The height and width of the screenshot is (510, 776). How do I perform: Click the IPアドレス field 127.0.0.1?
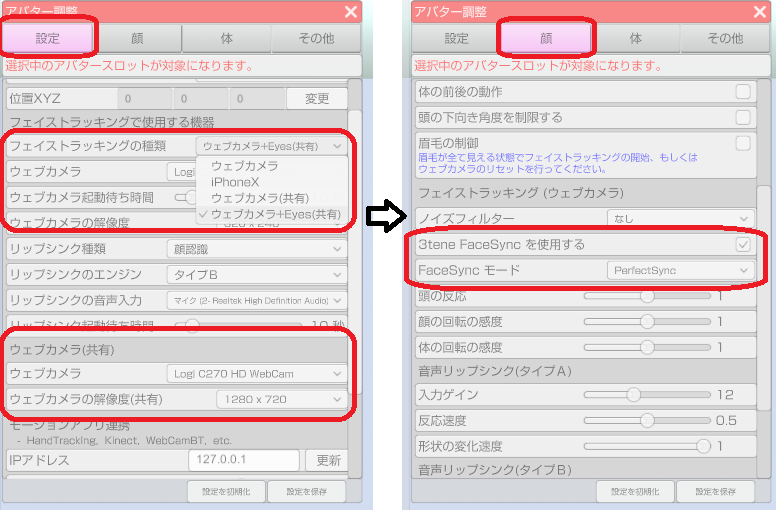coord(243,460)
